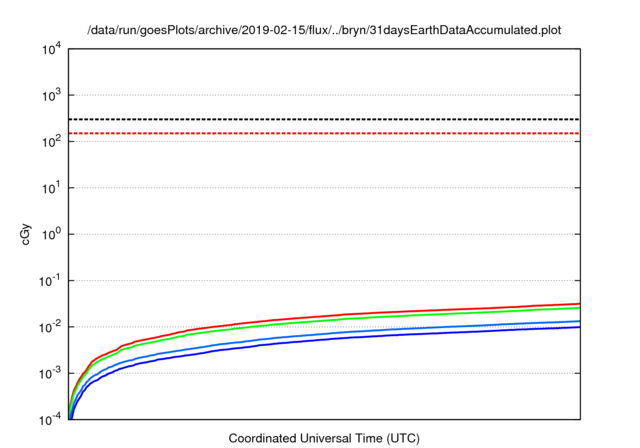
Task: Click the red dashed threshold line
Action: [324, 133]
